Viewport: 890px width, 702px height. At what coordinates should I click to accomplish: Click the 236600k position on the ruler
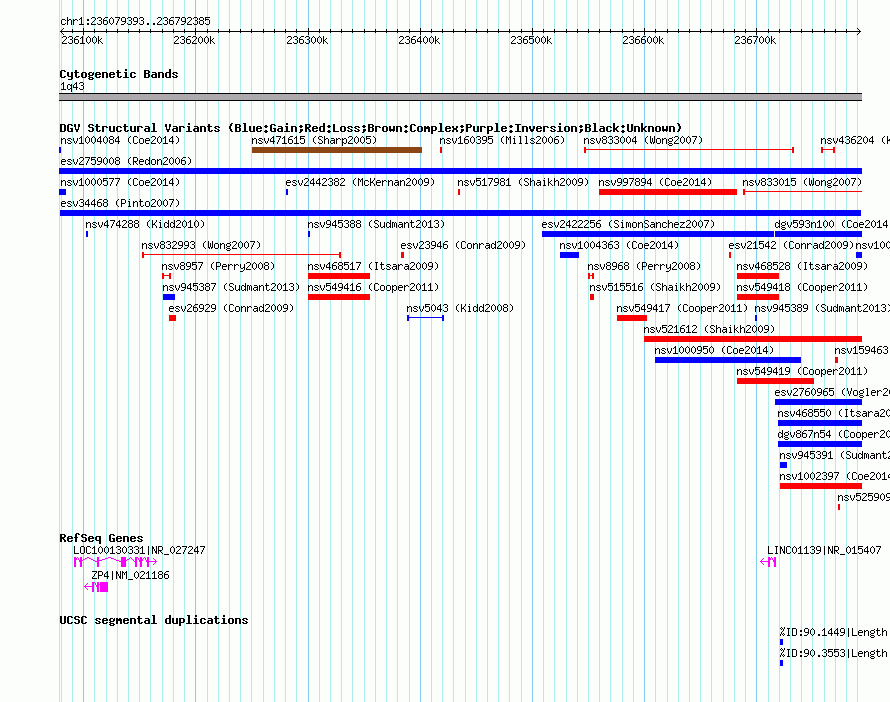click(x=643, y=40)
